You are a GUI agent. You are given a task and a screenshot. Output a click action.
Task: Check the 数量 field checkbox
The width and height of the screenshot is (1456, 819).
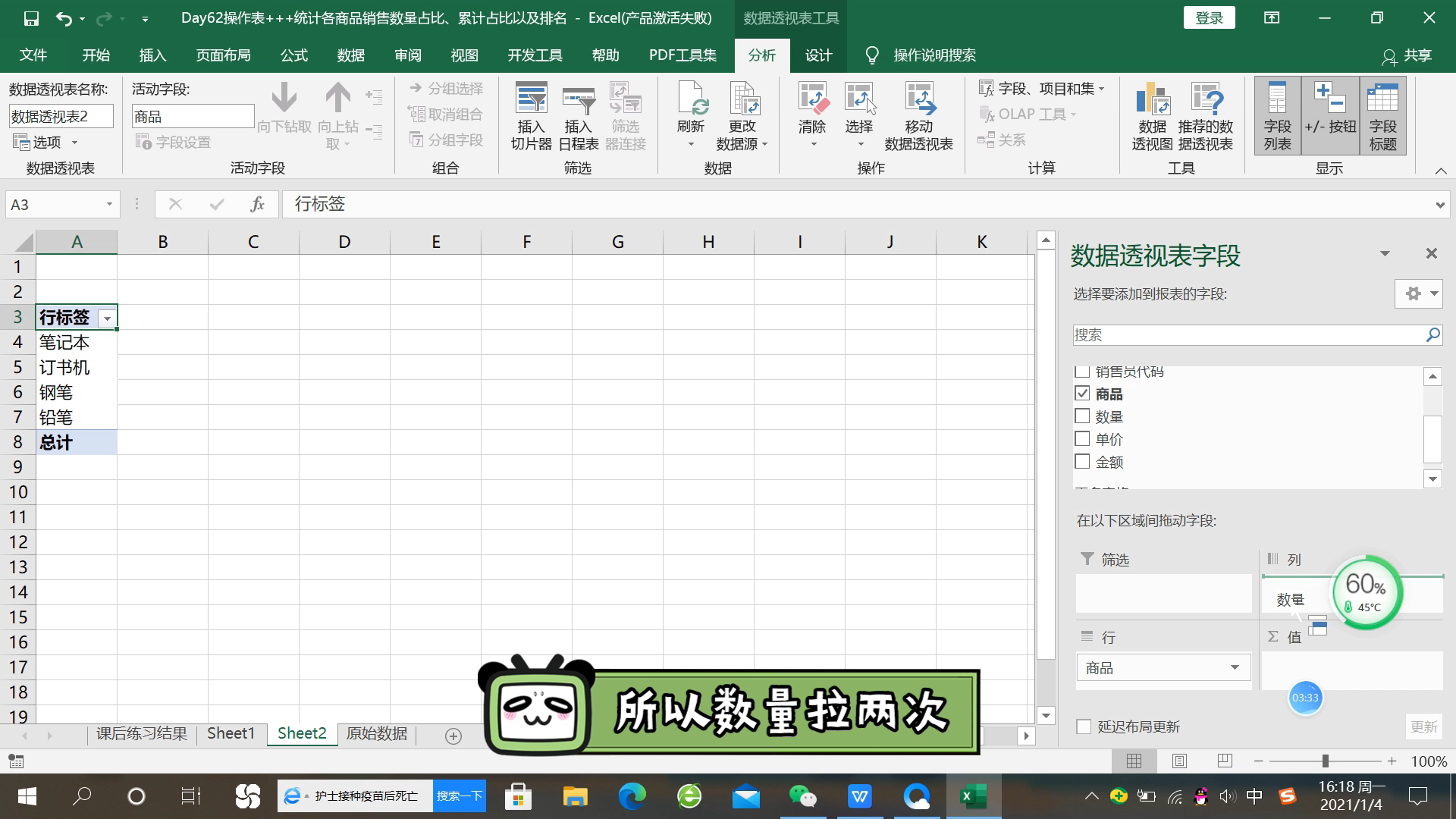coord(1081,416)
